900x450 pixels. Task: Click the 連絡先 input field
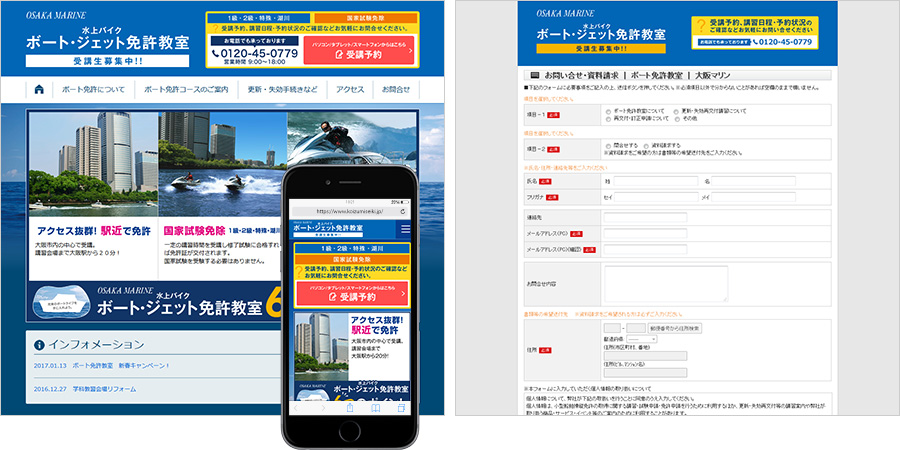[645, 217]
